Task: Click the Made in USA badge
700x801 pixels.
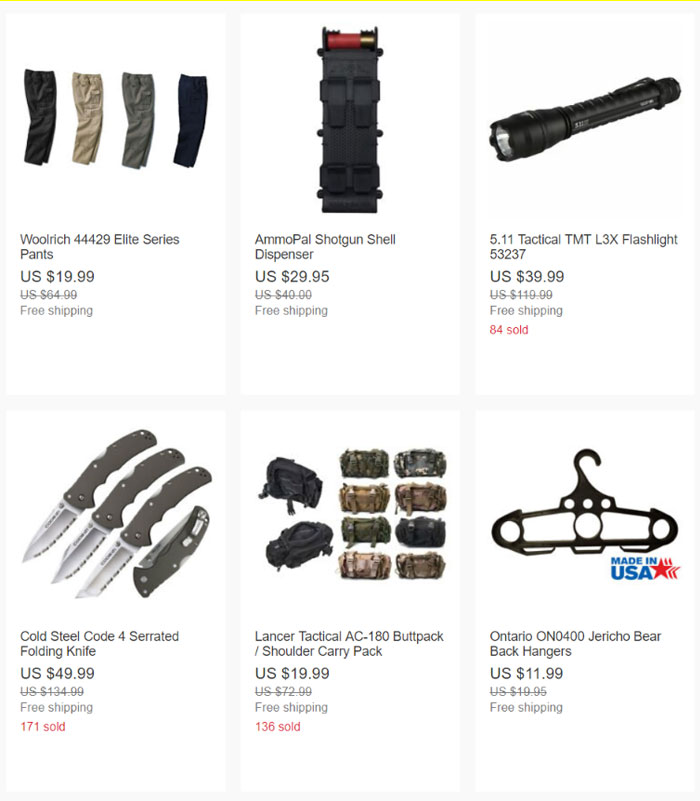Action: (x=645, y=569)
